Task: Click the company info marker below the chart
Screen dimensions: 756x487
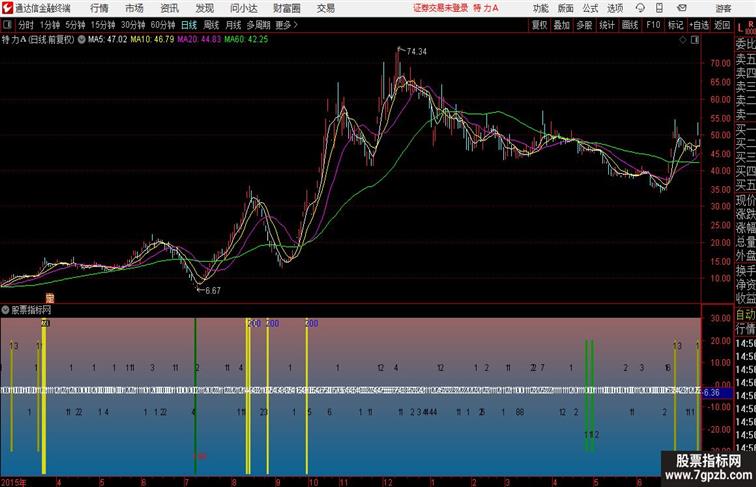Action: (x=50, y=298)
